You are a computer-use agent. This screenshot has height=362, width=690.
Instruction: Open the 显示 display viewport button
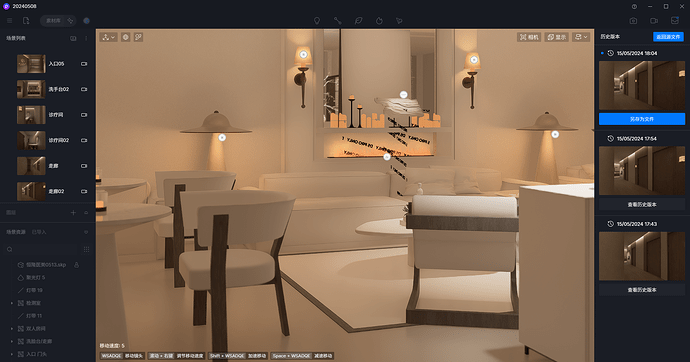point(557,37)
